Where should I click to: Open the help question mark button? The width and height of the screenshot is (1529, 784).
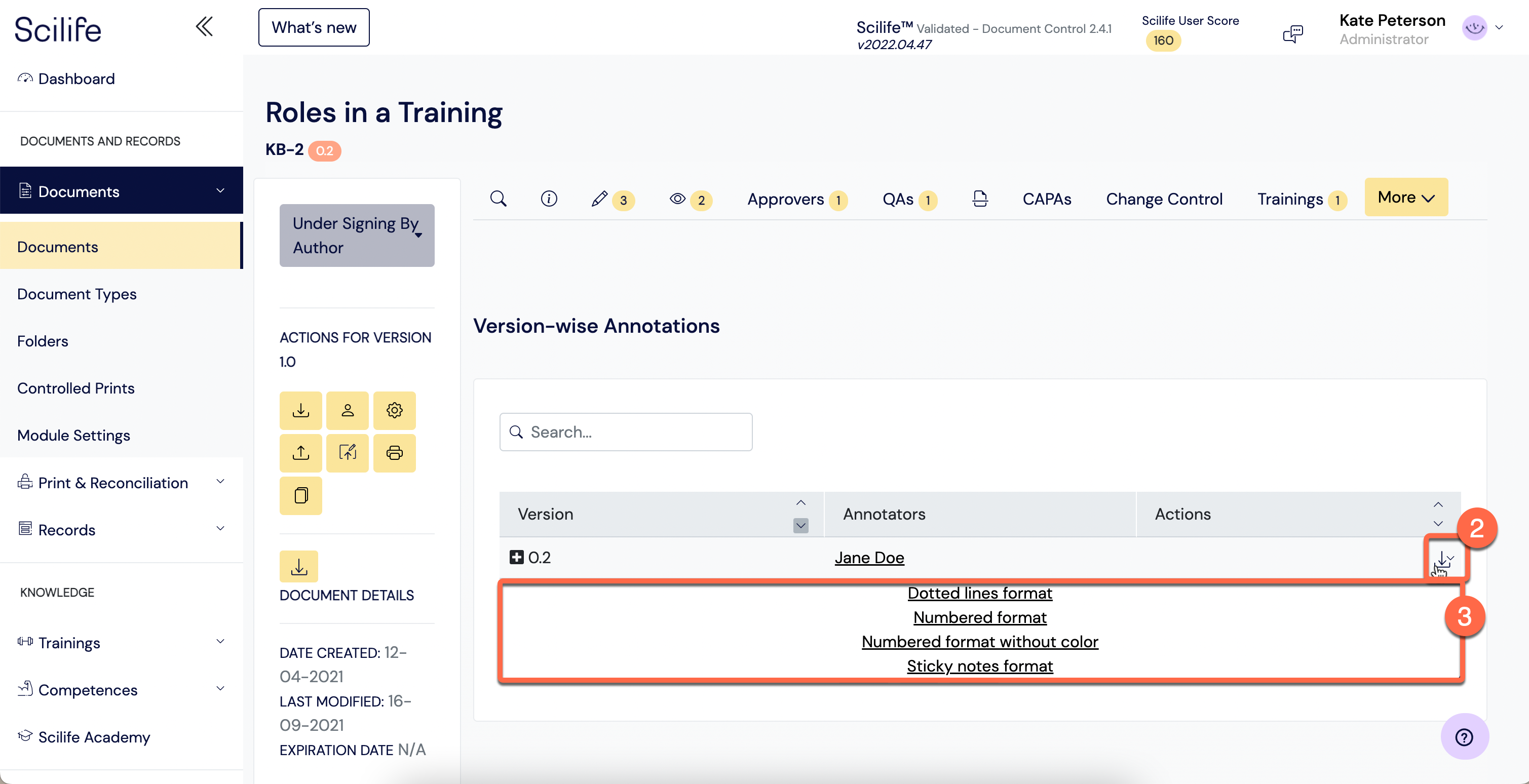pyautogui.click(x=1464, y=736)
